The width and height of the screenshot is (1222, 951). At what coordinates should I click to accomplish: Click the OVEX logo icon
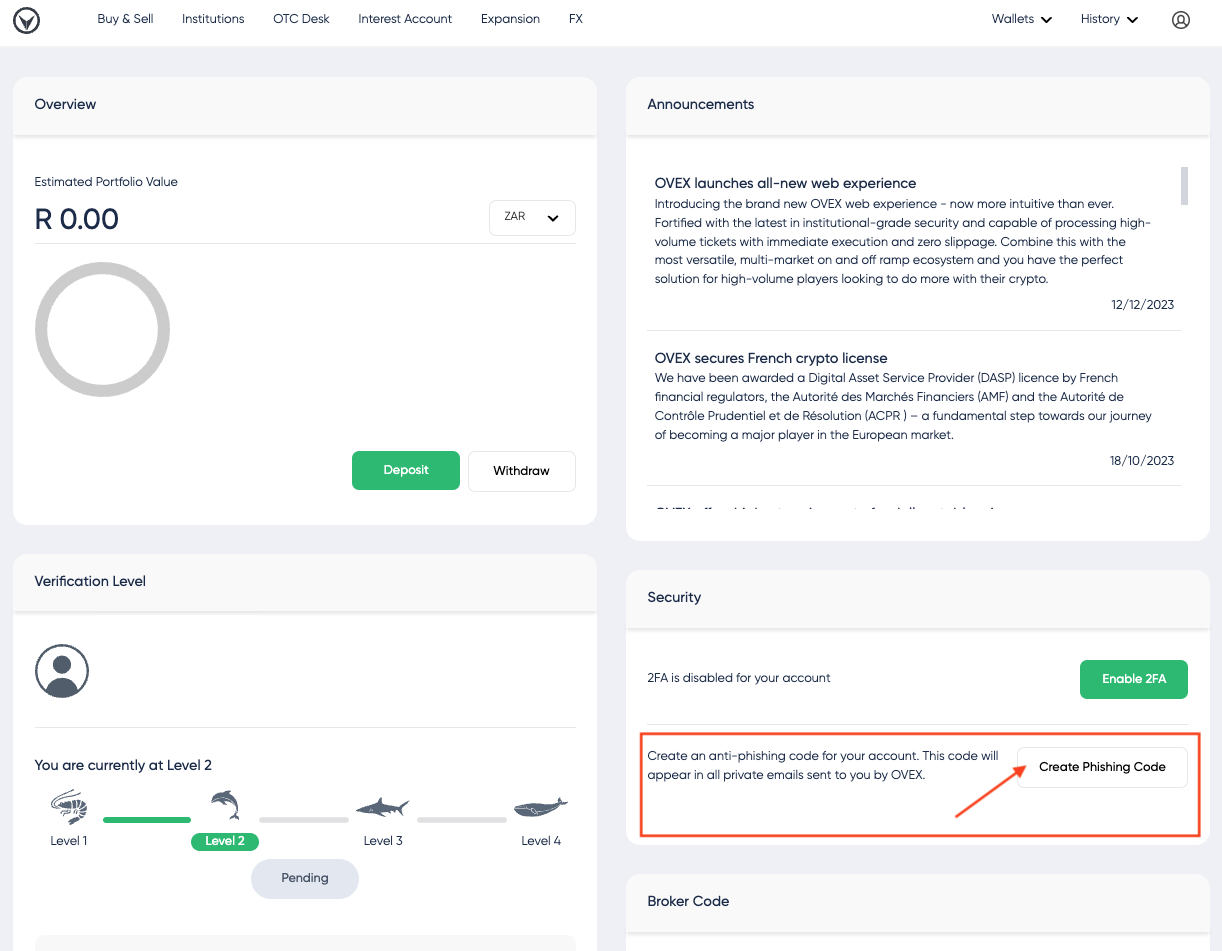click(27, 20)
